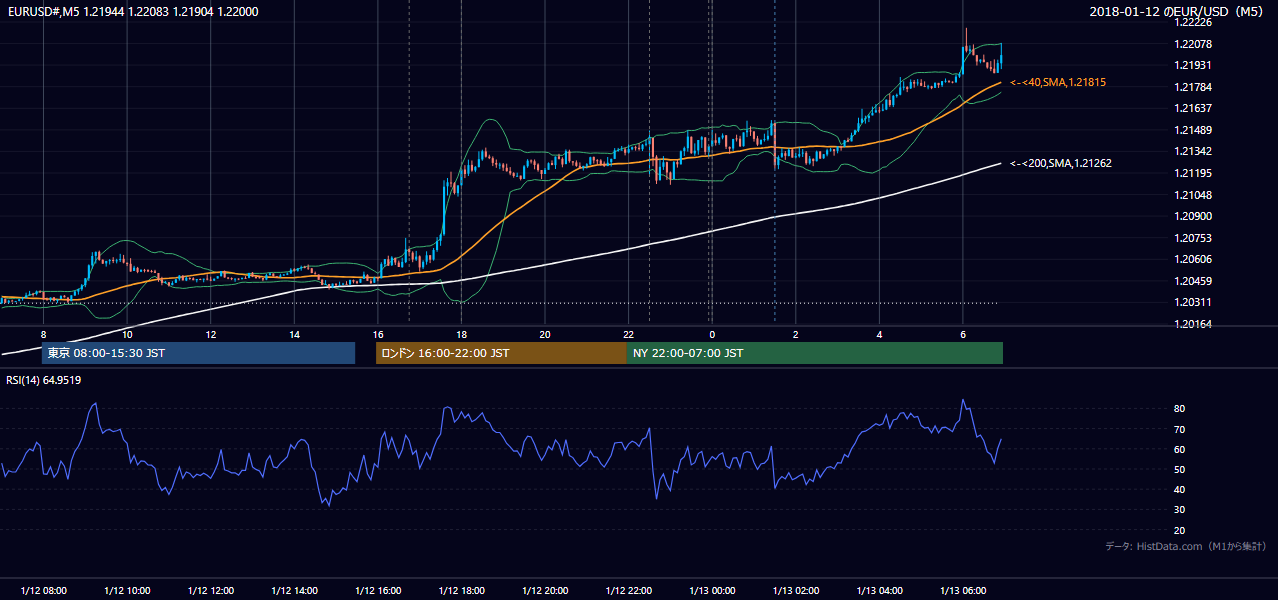Click the 1/12 20:00 time label
The image size is (1278, 600).
click(x=545, y=591)
